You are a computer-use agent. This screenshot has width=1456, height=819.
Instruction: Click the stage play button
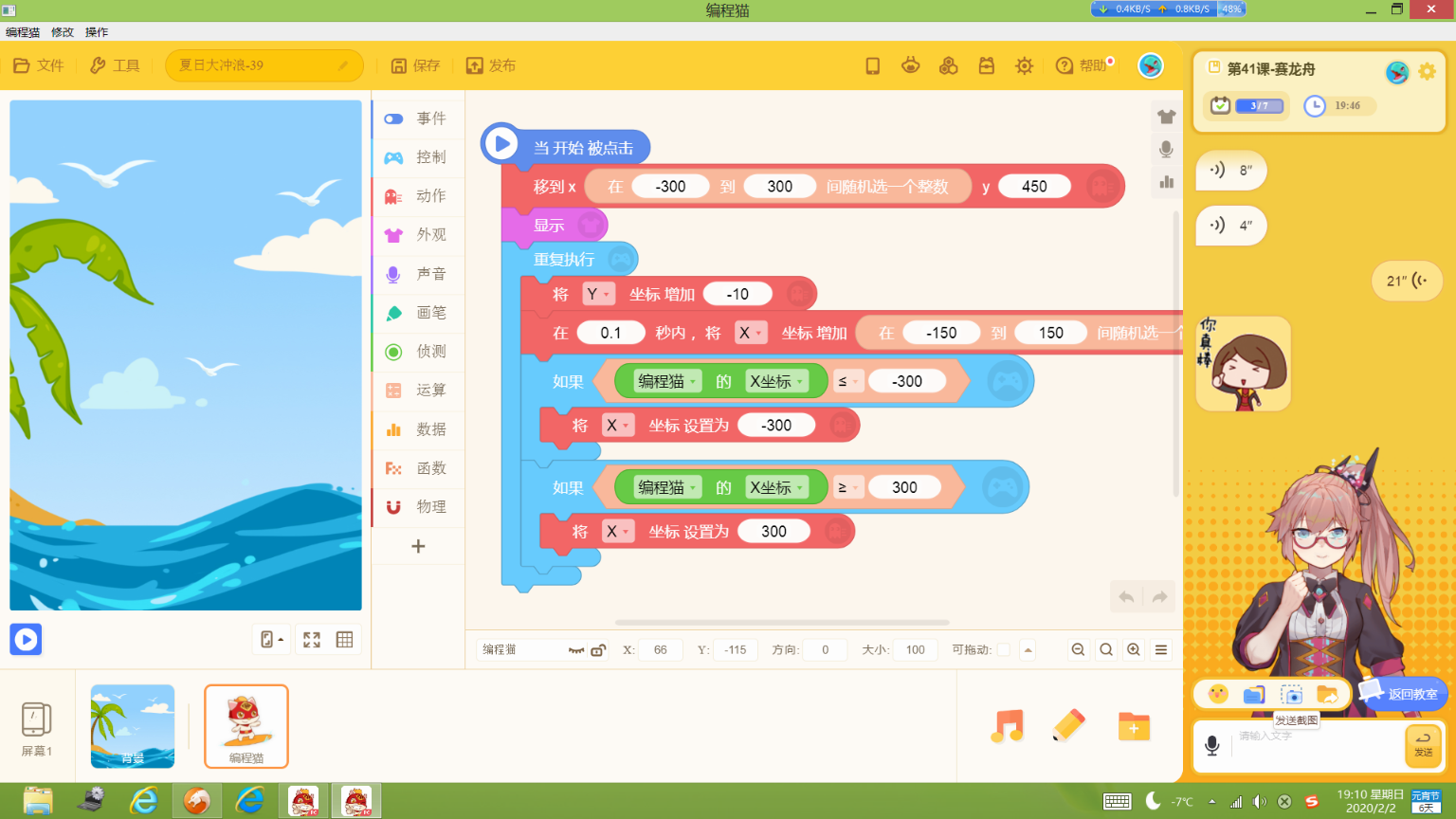pos(26,640)
